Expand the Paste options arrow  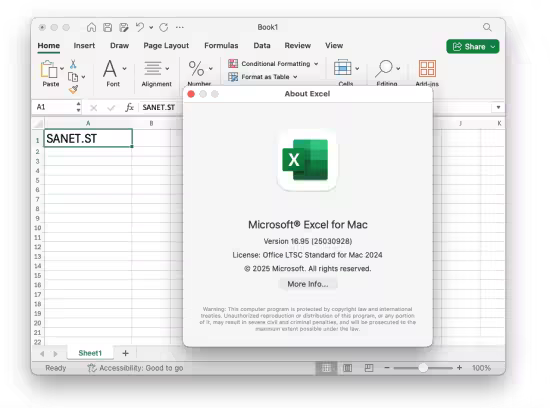pos(62,68)
